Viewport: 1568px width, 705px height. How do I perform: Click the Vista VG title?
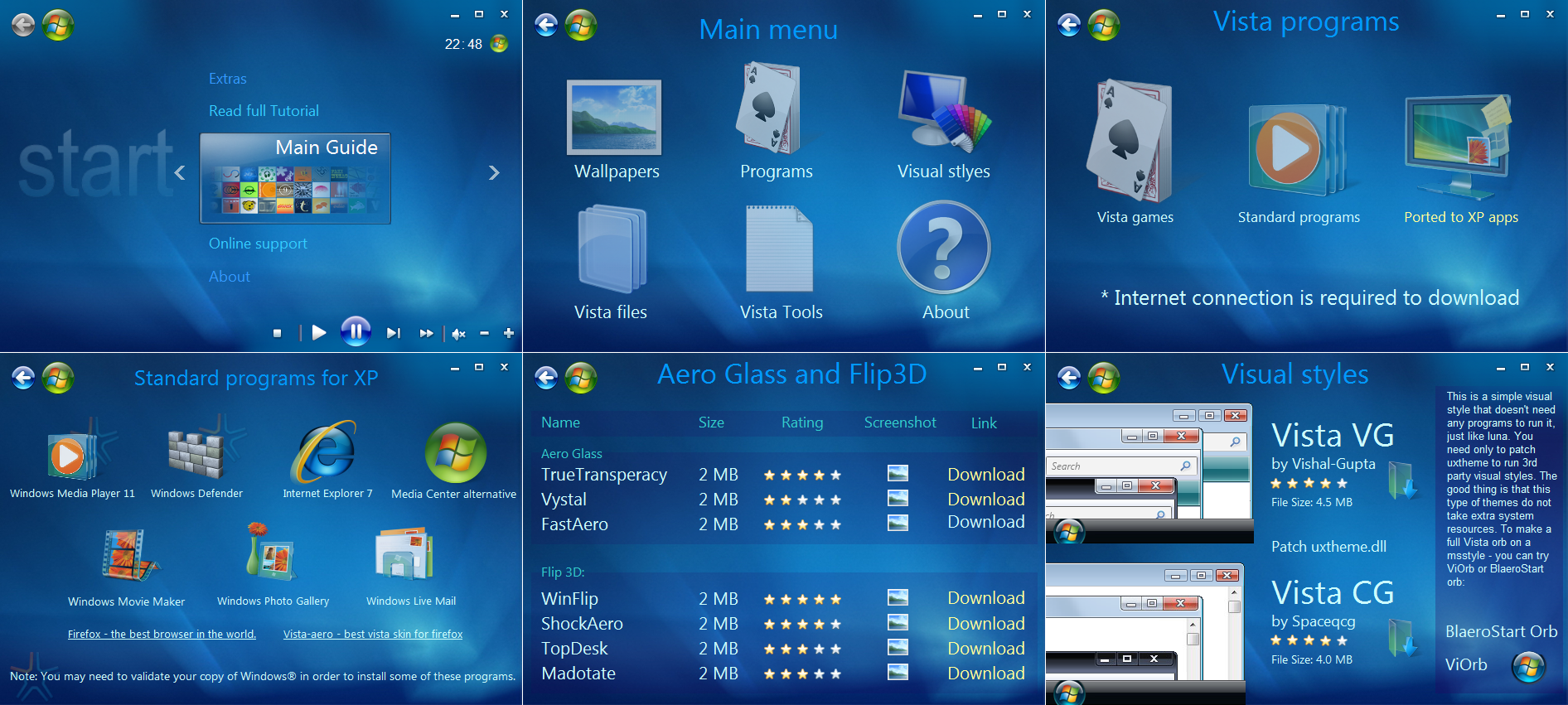point(1333,435)
